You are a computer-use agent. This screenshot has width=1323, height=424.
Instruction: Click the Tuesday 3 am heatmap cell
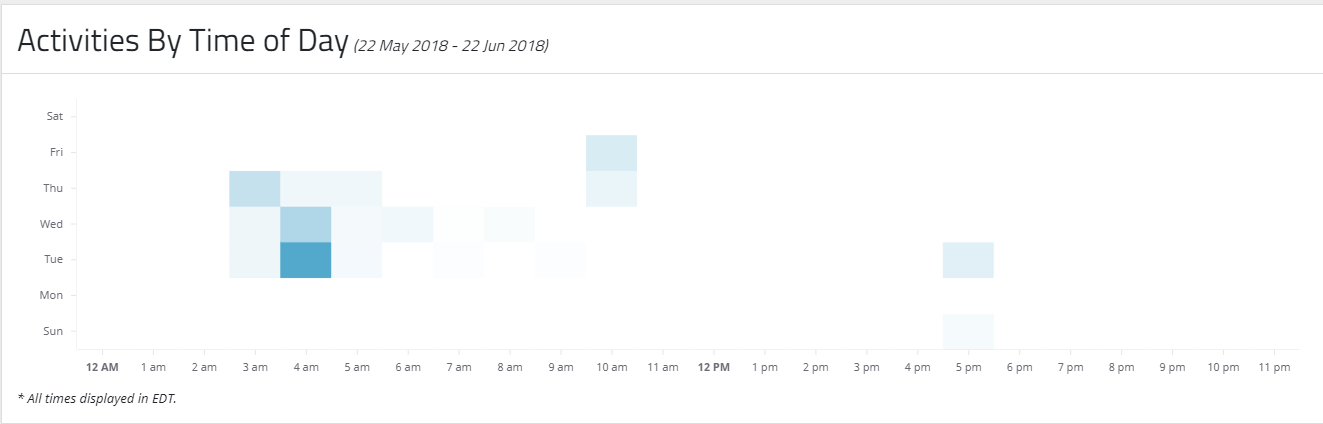point(254,260)
